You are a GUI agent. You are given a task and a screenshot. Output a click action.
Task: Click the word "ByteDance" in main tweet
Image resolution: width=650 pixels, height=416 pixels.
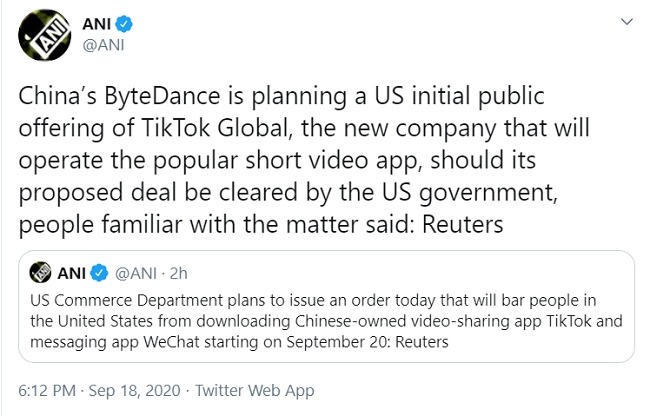(x=133, y=97)
